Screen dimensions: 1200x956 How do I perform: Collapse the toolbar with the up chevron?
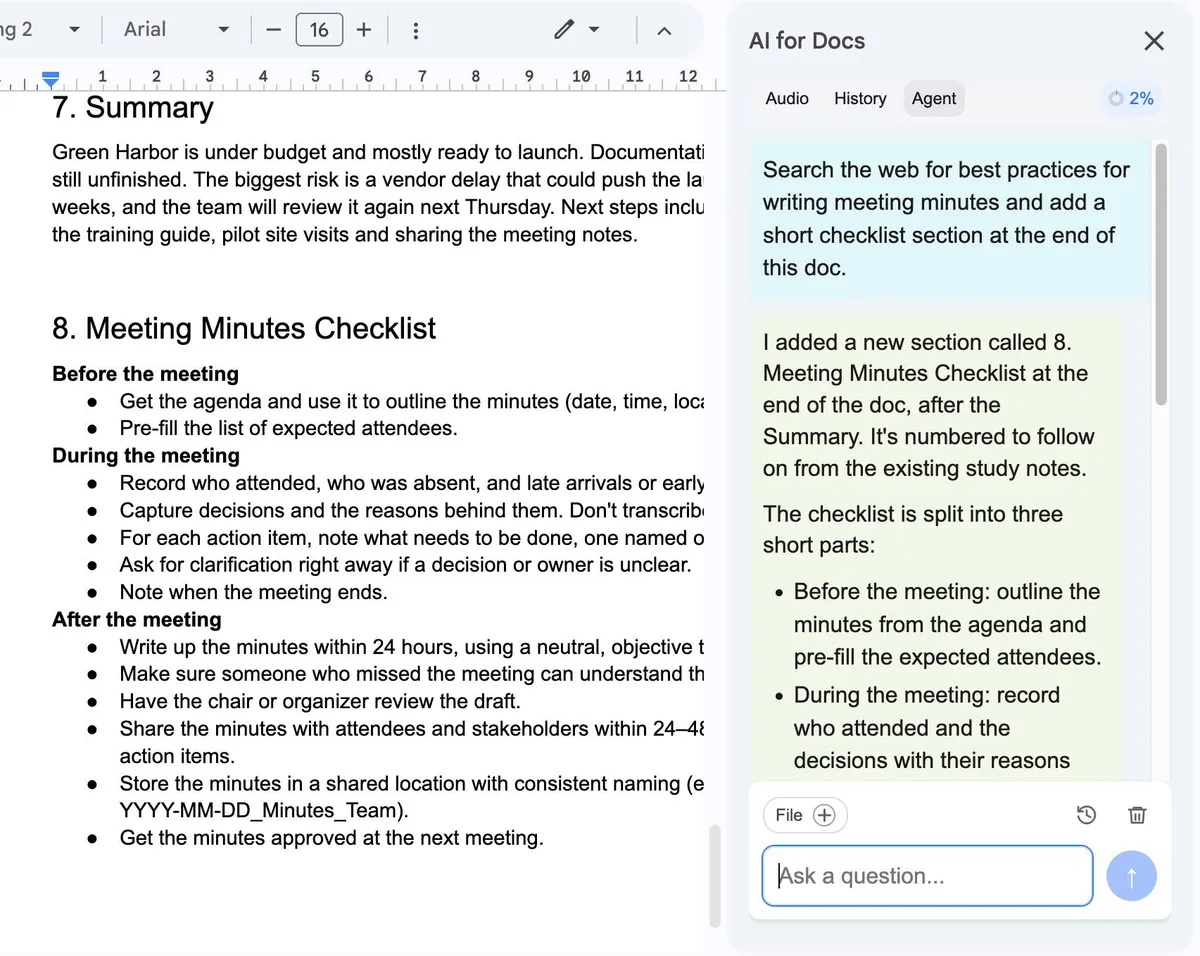coord(664,30)
